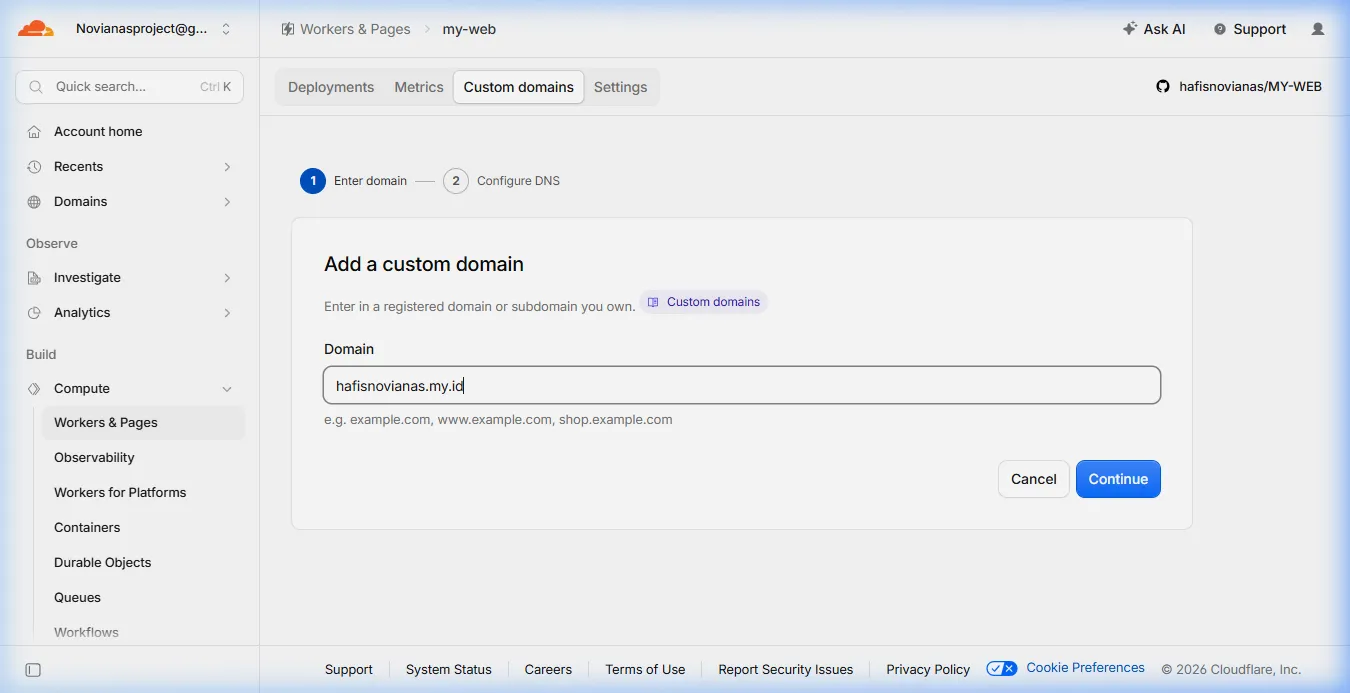Select the Custom domains tab

519,87
